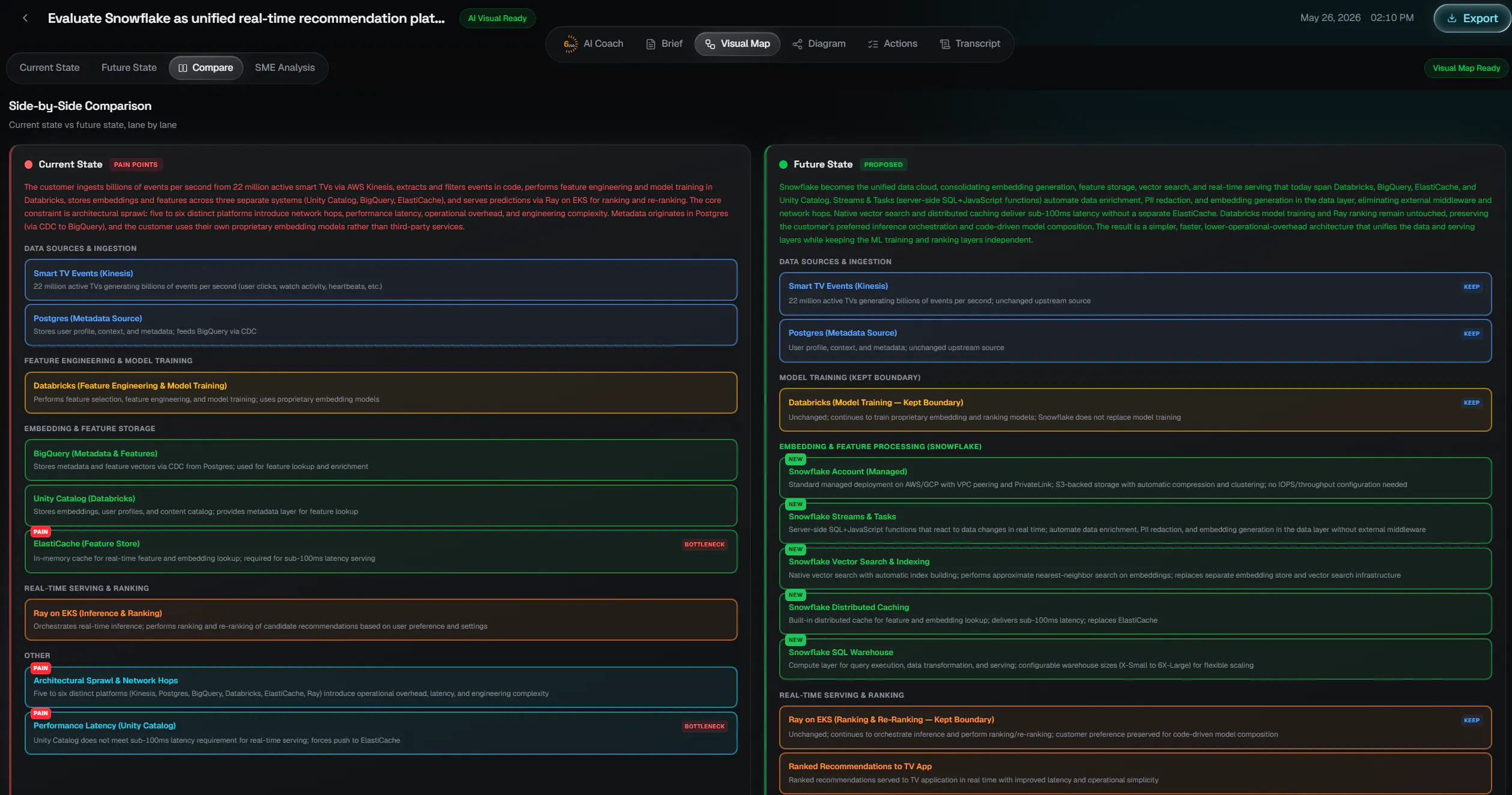This screenshot has width=1512, height=795.
Task: Select current Smart TV Events (Kinesis) card
Action: pos(381,280)
